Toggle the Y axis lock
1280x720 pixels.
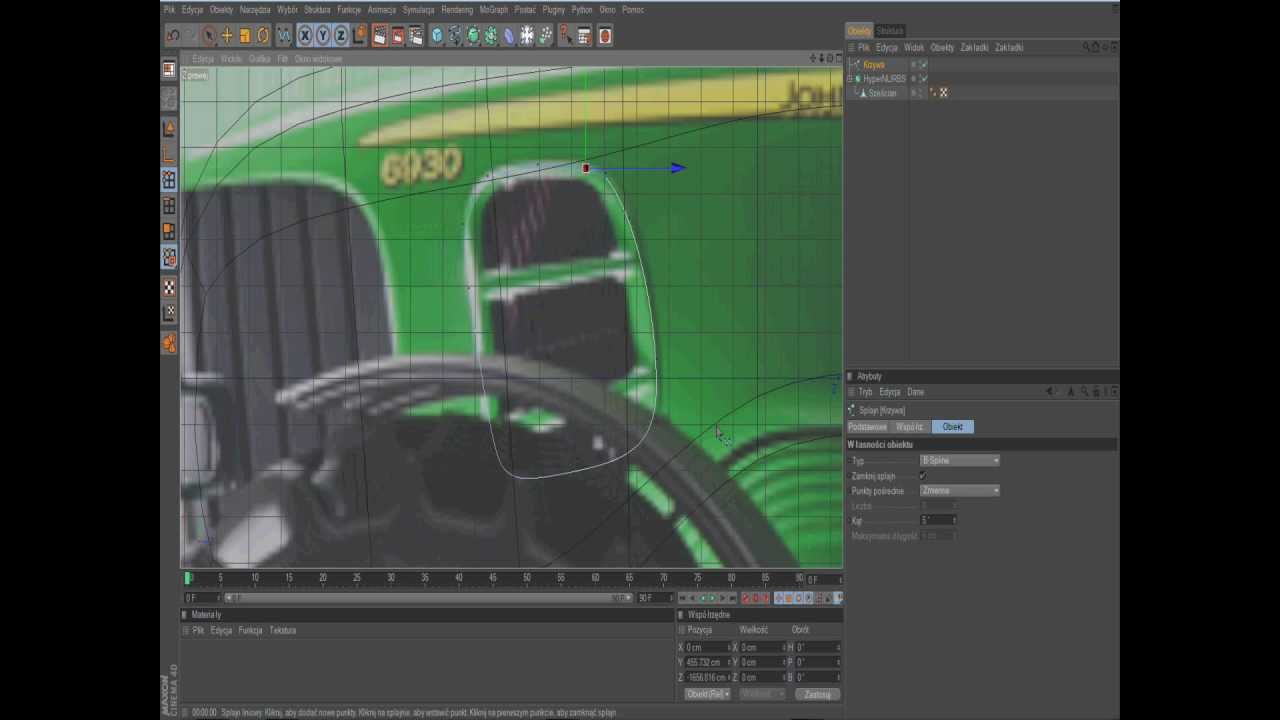(x=323, y=36)
